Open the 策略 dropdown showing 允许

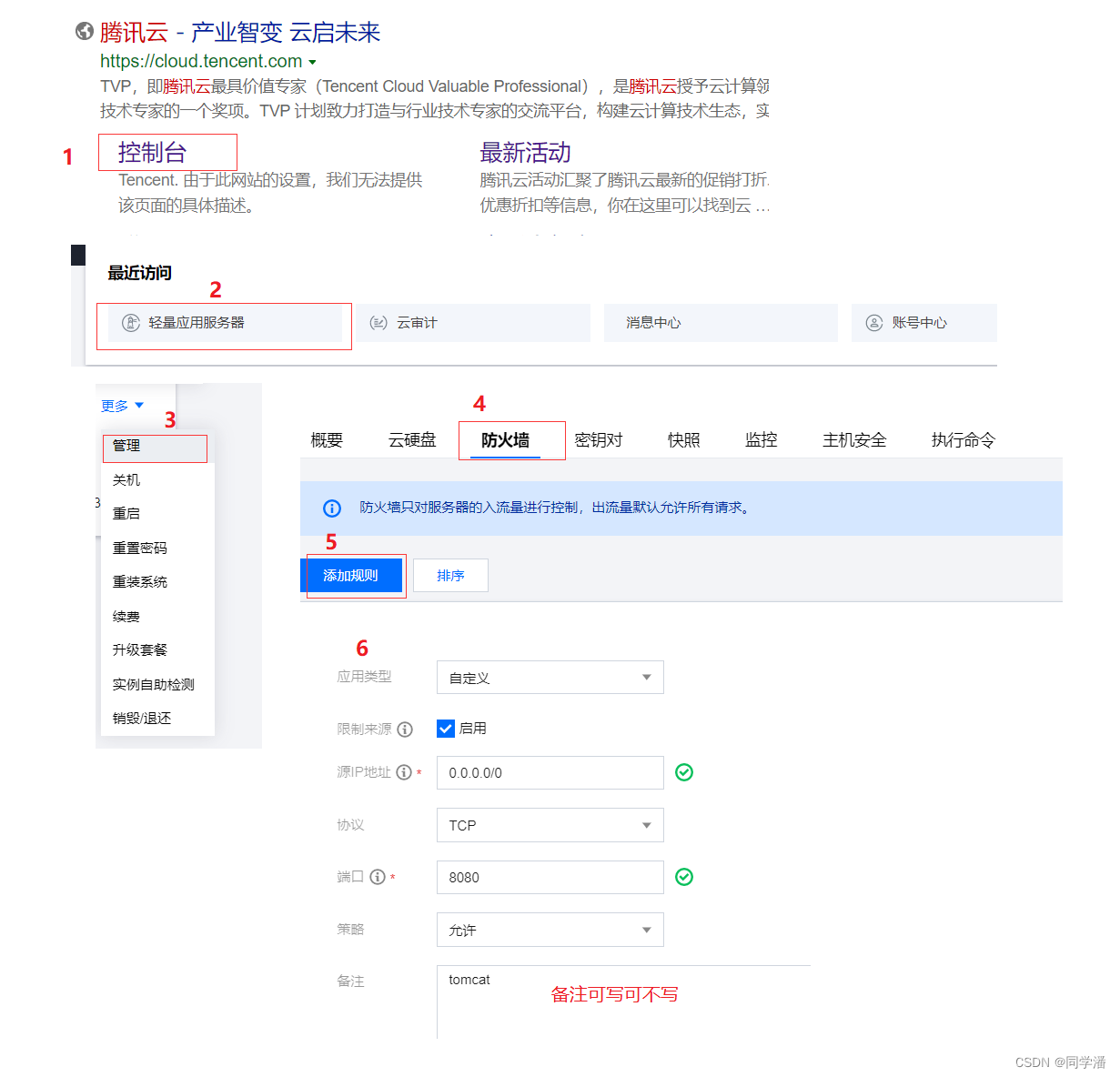point(550,930)
